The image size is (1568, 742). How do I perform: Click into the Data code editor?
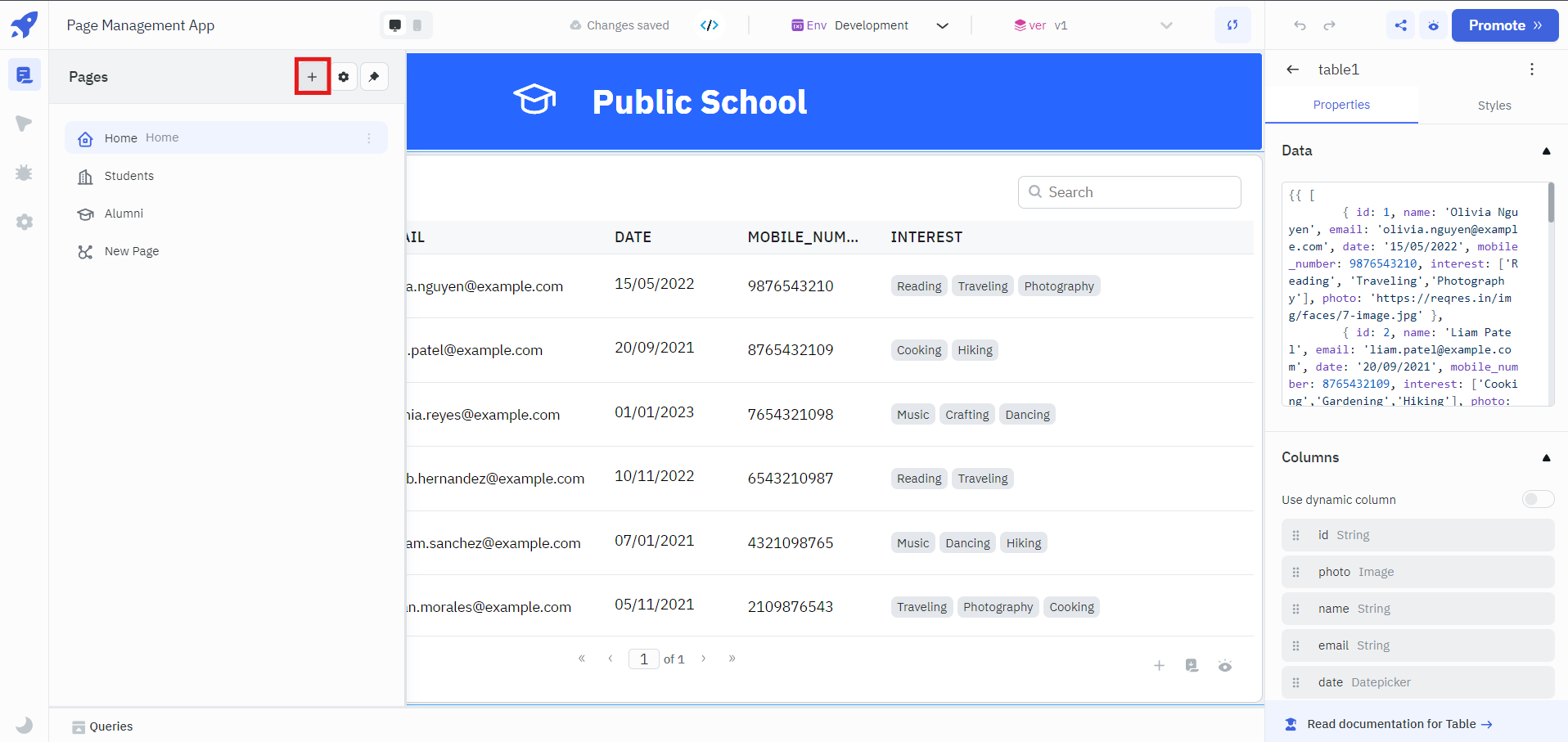pos(1414,295)
